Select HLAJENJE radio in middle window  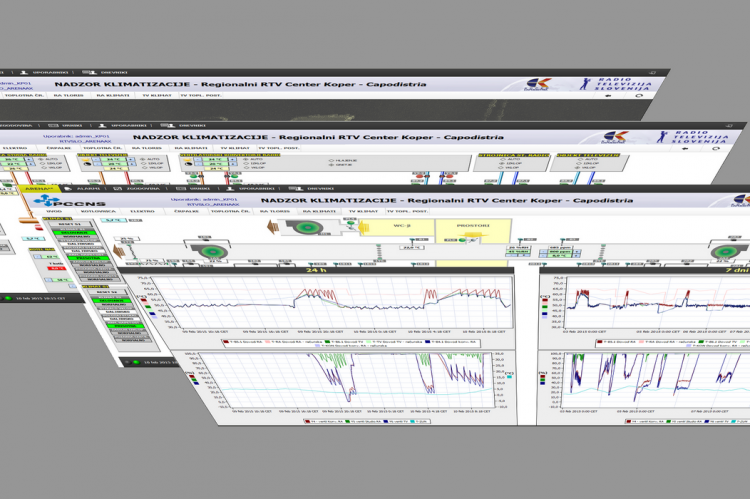click(x=331, y=160)
